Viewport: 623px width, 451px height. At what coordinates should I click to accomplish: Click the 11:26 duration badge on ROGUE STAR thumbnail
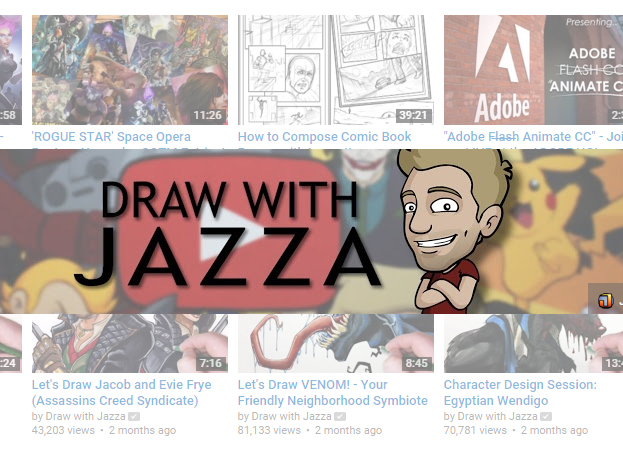coord(207,115)
